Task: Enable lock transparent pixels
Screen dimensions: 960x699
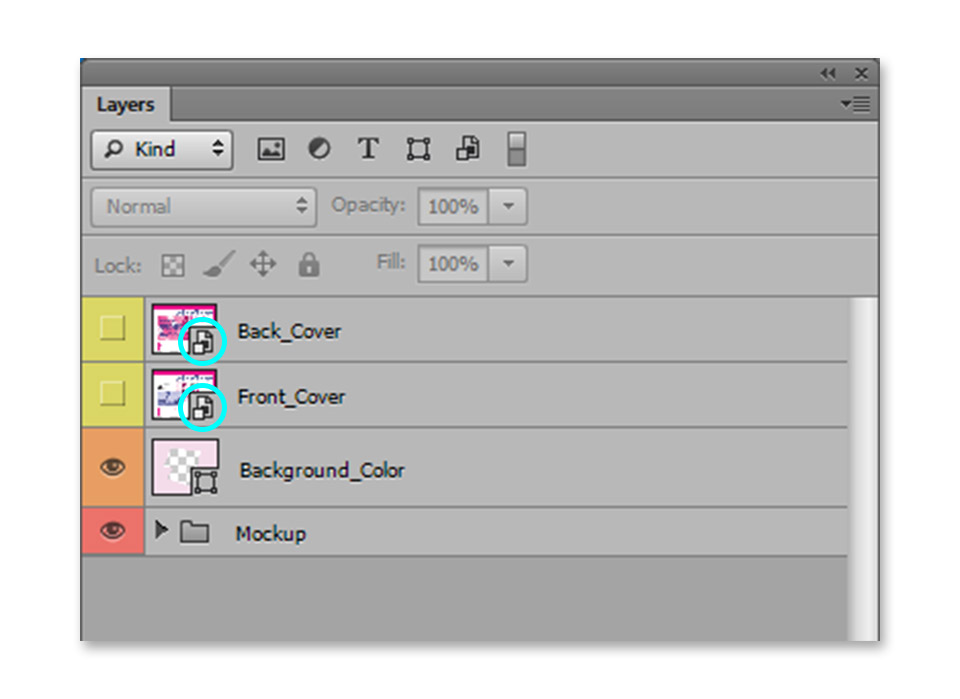Action: 173,265
